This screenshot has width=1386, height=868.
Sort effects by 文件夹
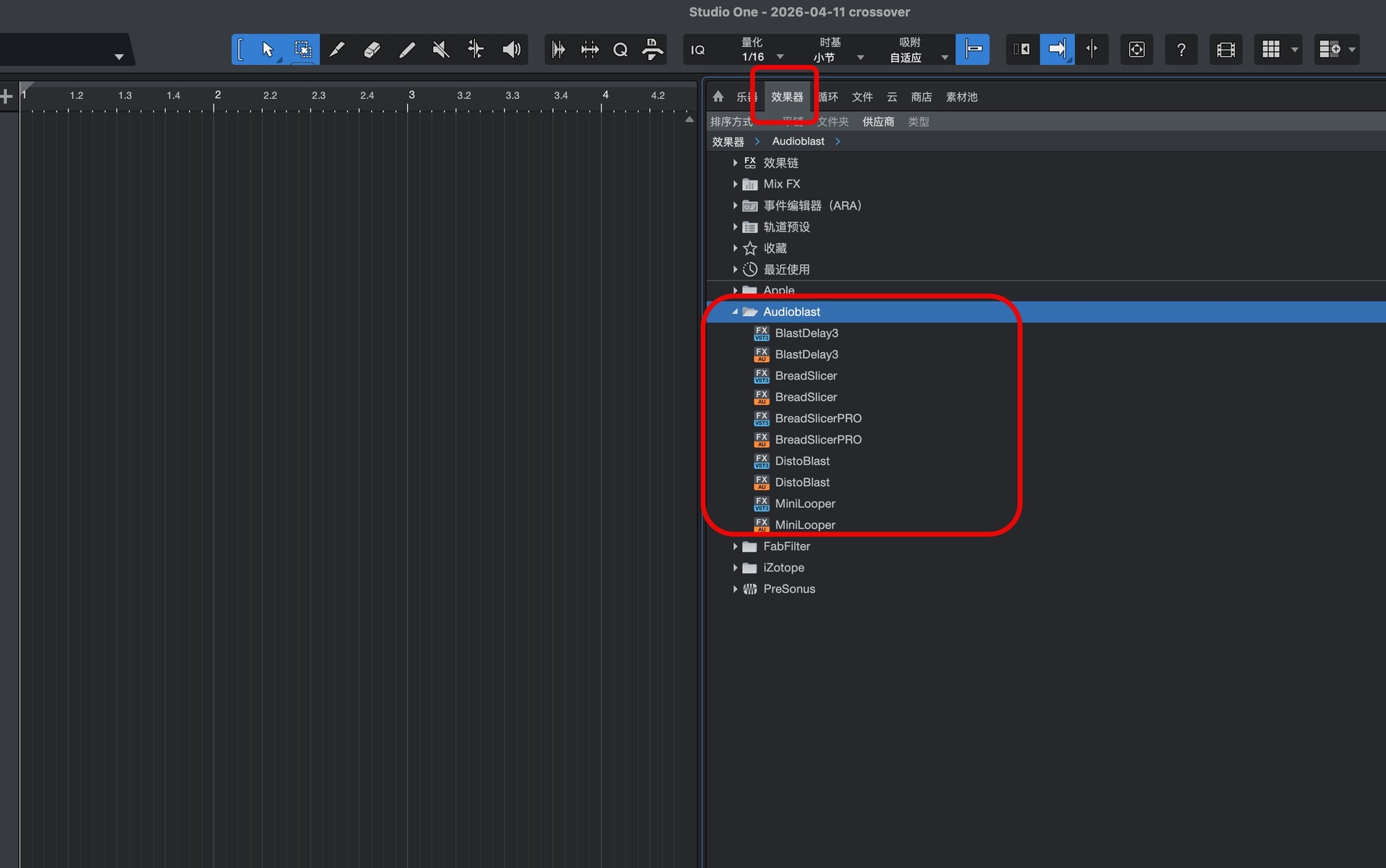tap(834, 122)
